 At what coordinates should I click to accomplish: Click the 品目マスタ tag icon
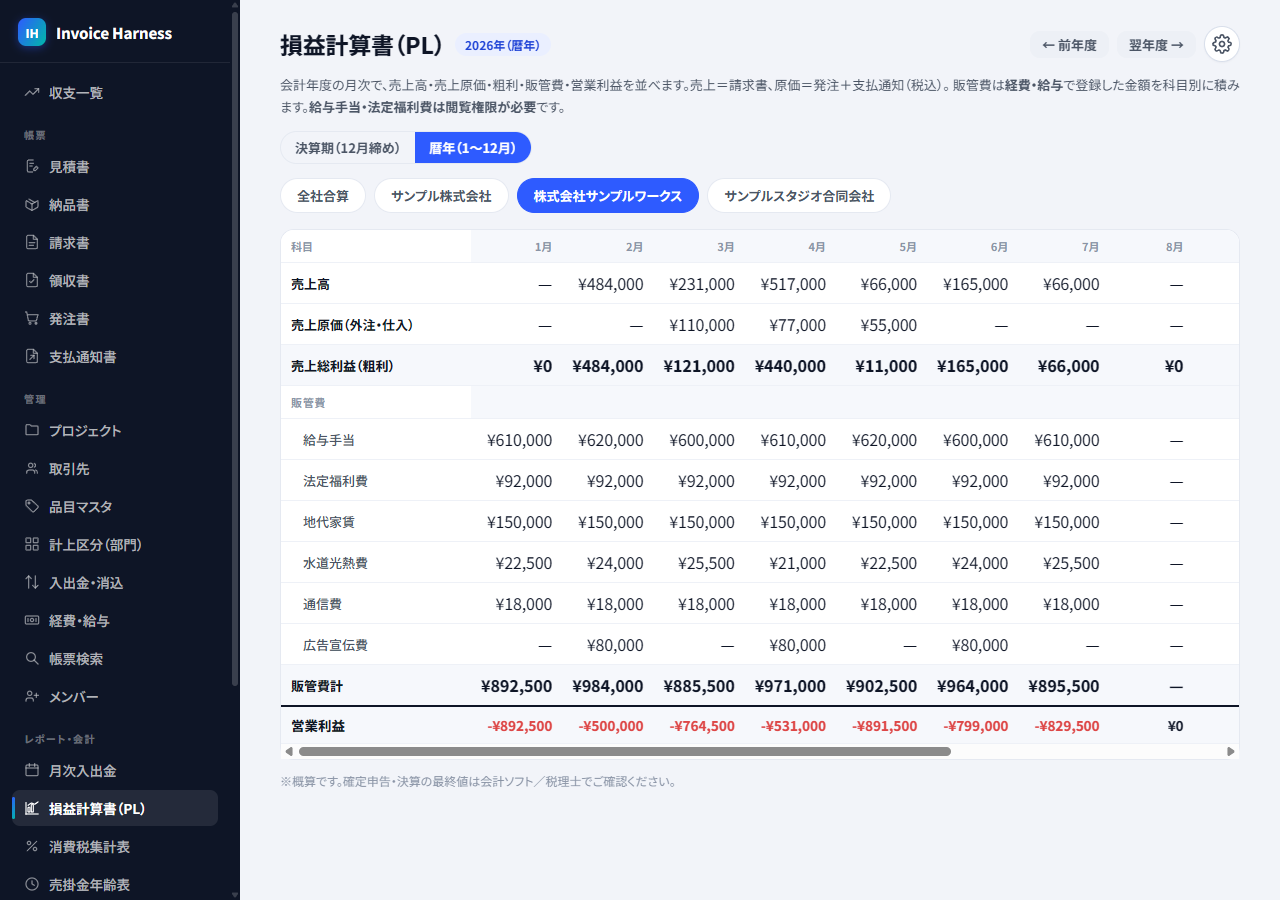(x=32, y=507)
